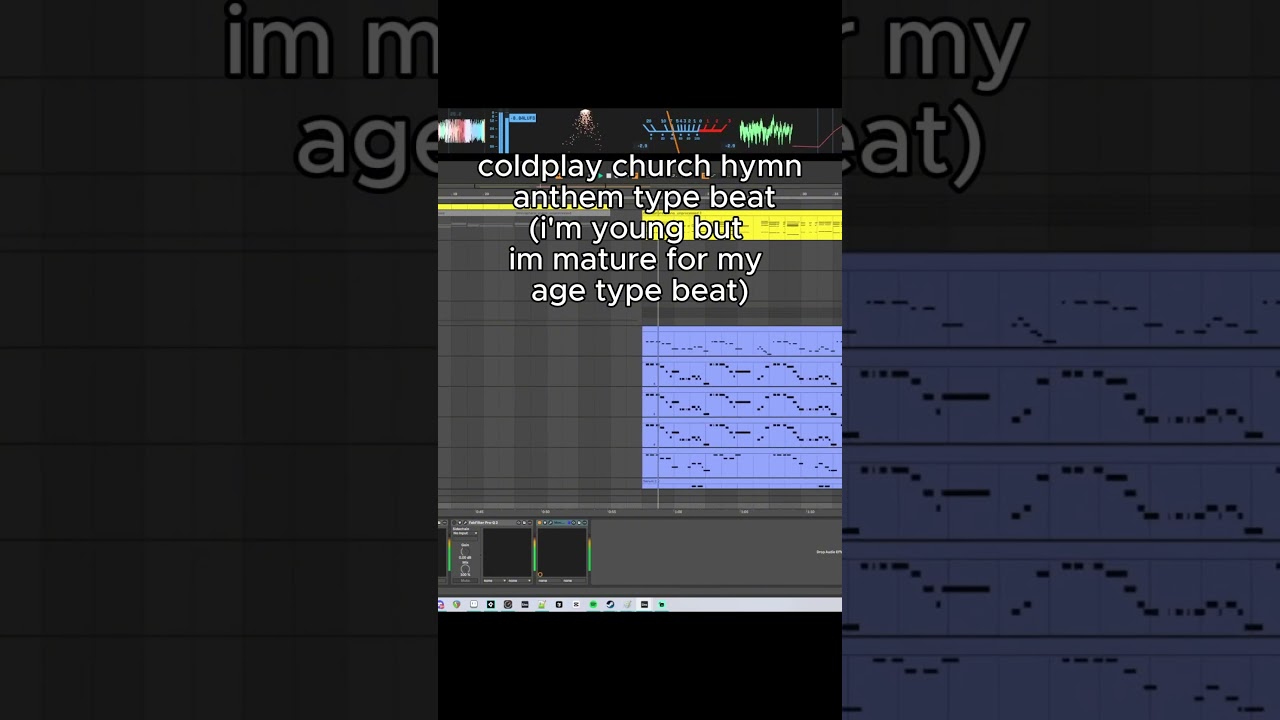Open CapCut from the taskbar
The height and width of the screenshot is (720, 1280).
(576, 604)
